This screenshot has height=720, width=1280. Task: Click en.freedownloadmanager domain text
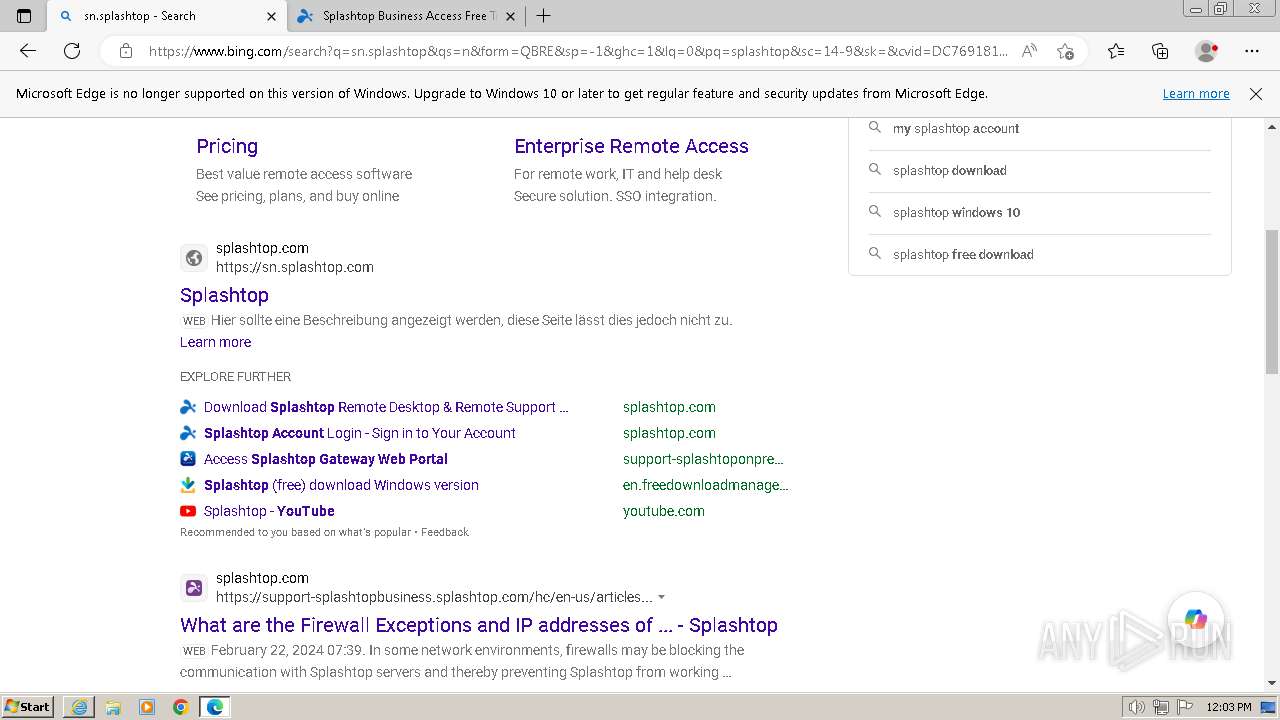tap(706, 485)
